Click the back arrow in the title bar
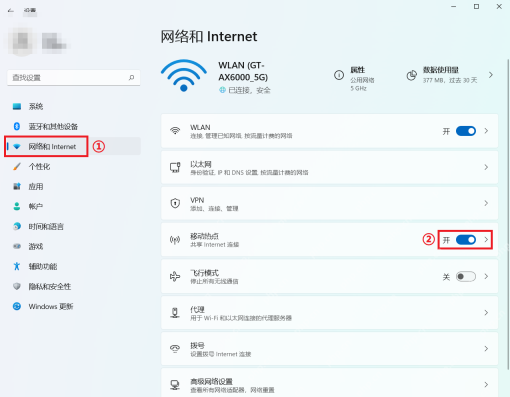The image size is (510, 397). [x=11, y=11]
